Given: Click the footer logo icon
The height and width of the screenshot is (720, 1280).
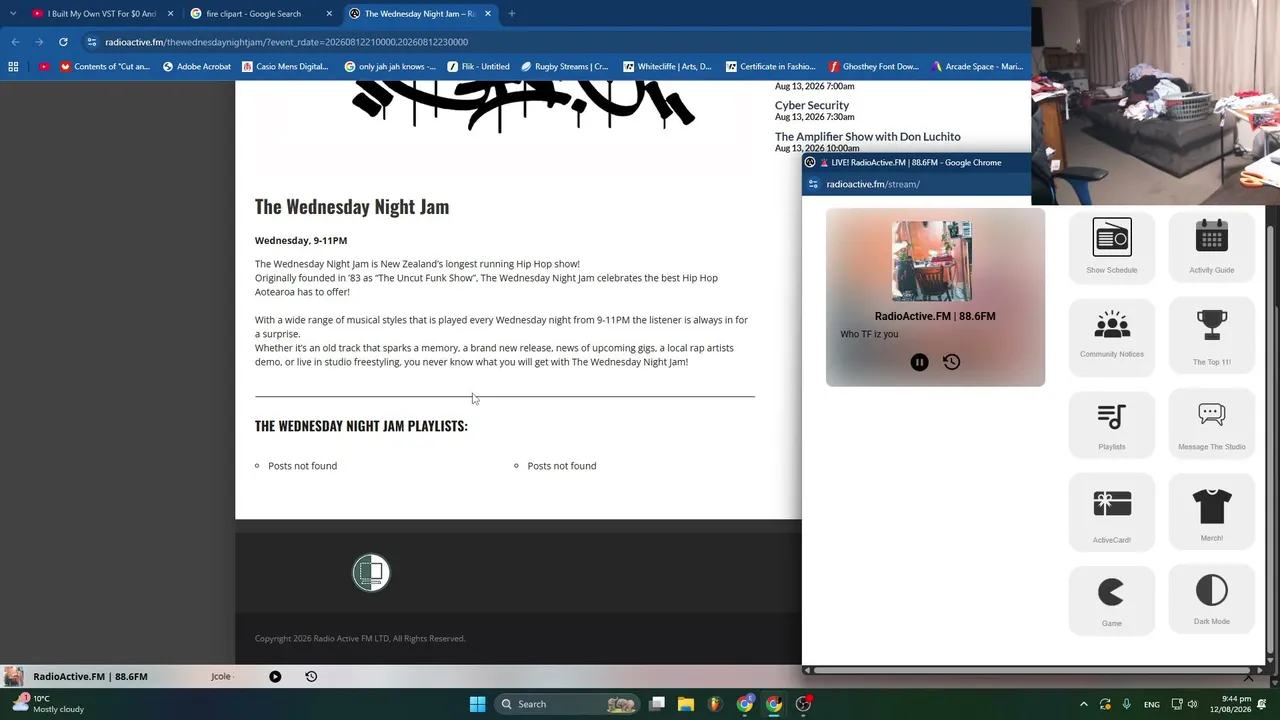Looking at the screenshot, I should 370,573.
